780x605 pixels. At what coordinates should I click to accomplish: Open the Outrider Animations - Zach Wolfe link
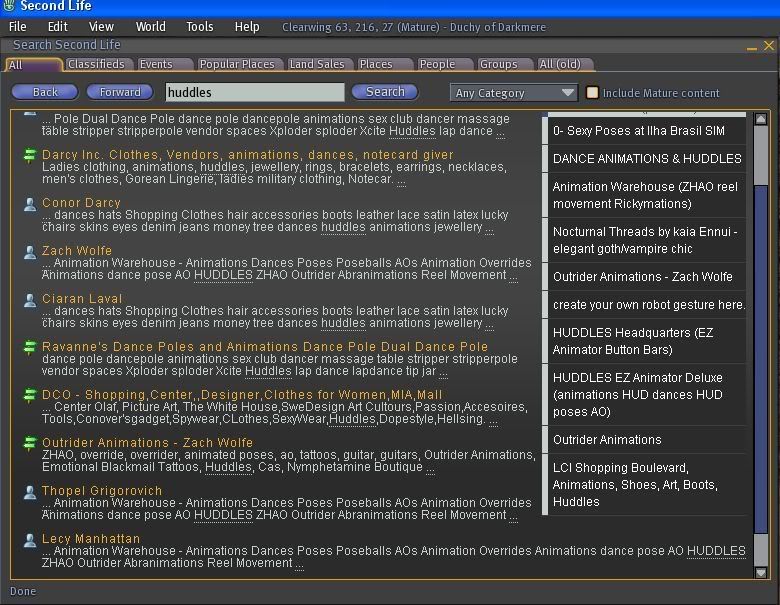pos(147,443)
